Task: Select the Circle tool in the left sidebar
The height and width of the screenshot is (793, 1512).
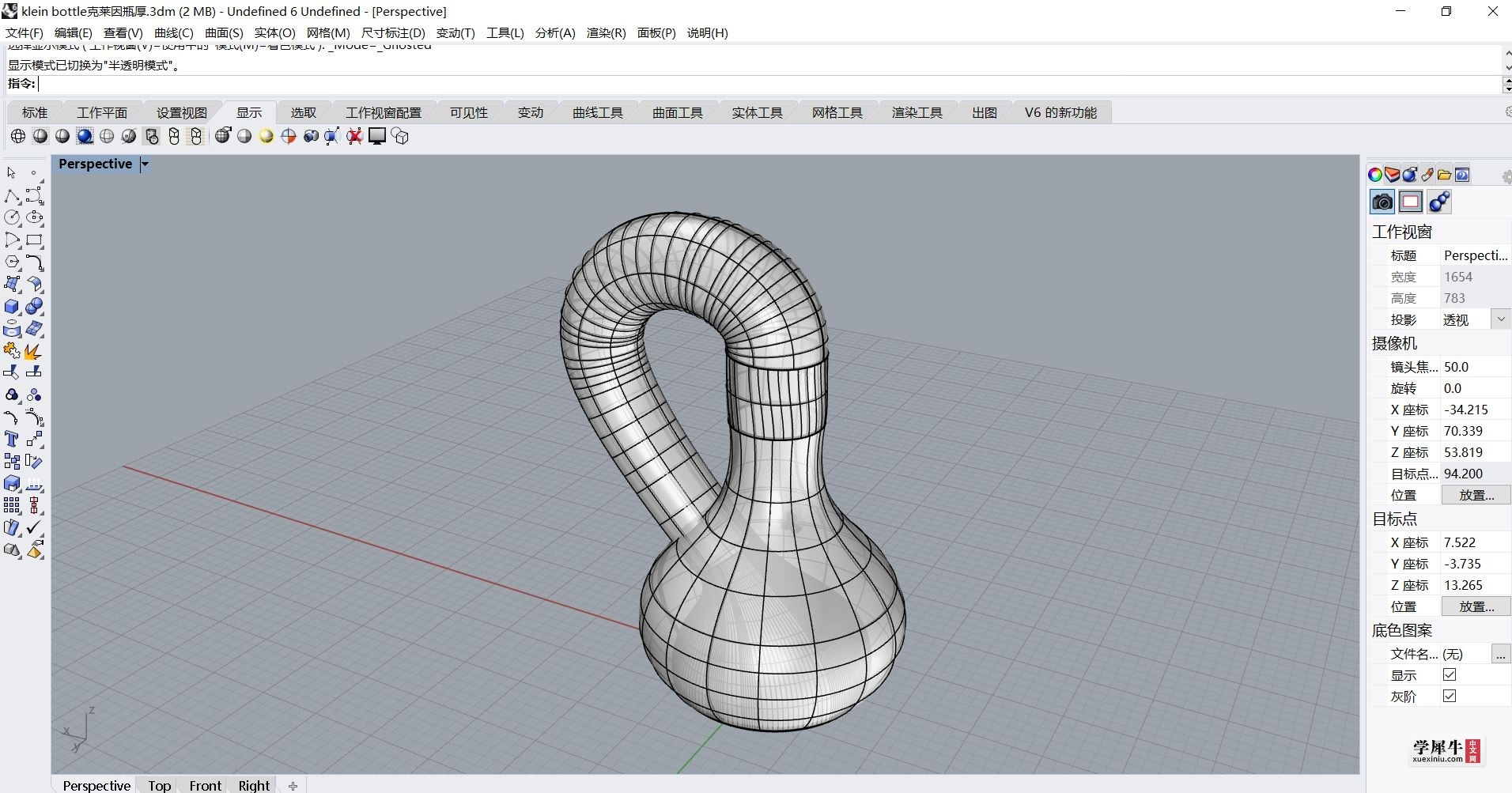Action: [x=12, y=217]
